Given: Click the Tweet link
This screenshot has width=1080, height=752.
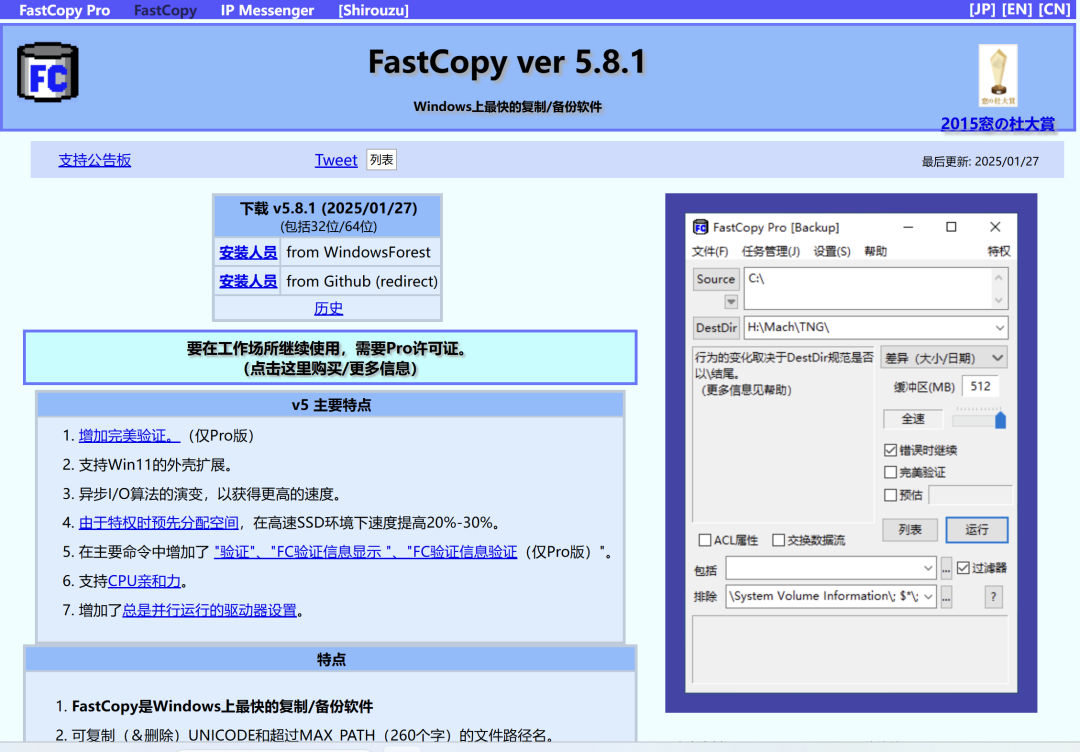Looking at the screenshot, I should coord(336,160).
